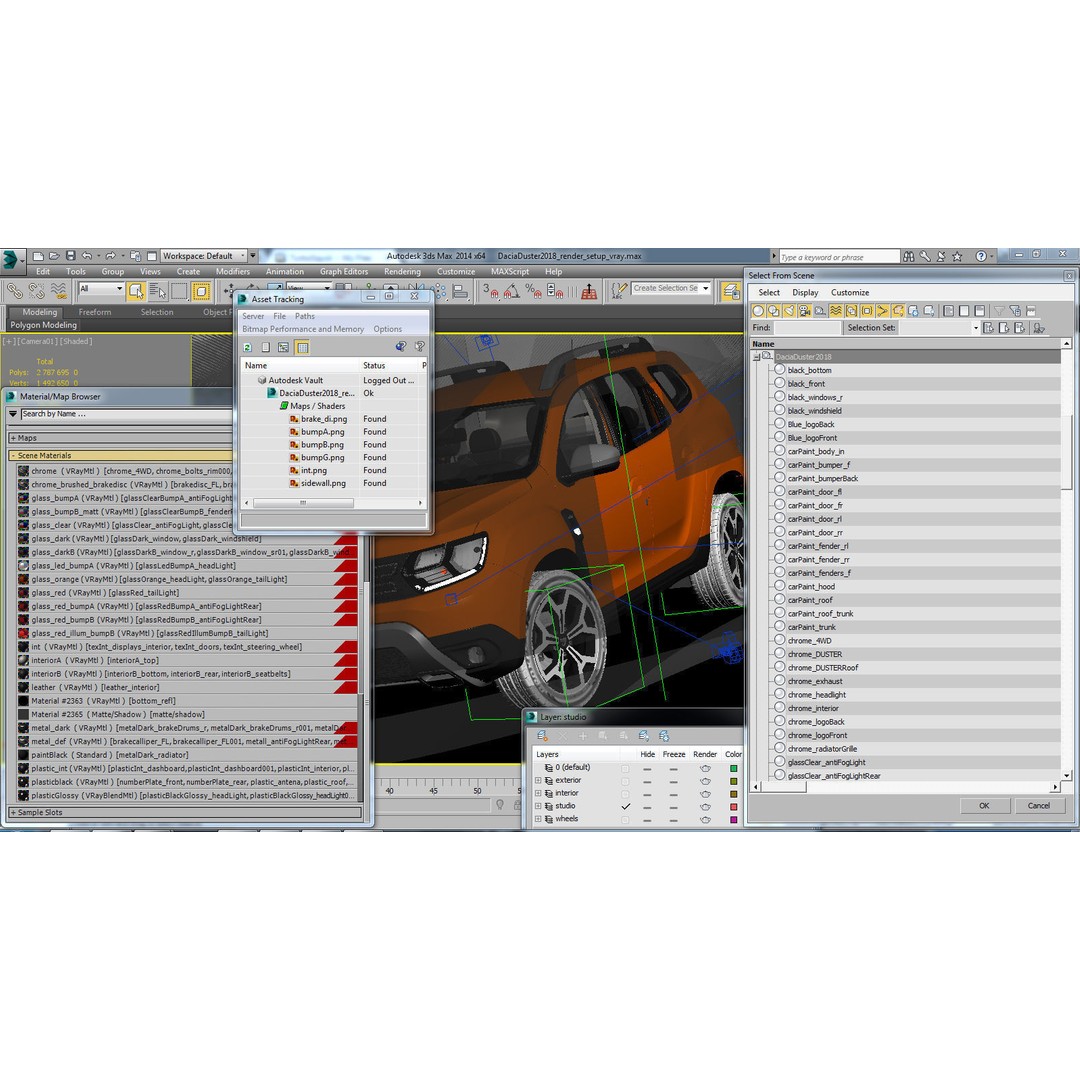Viewport: 1080px width, 1080px height.
Task: Select the Select and Link chain tool
Action: (x=14, y=291)
